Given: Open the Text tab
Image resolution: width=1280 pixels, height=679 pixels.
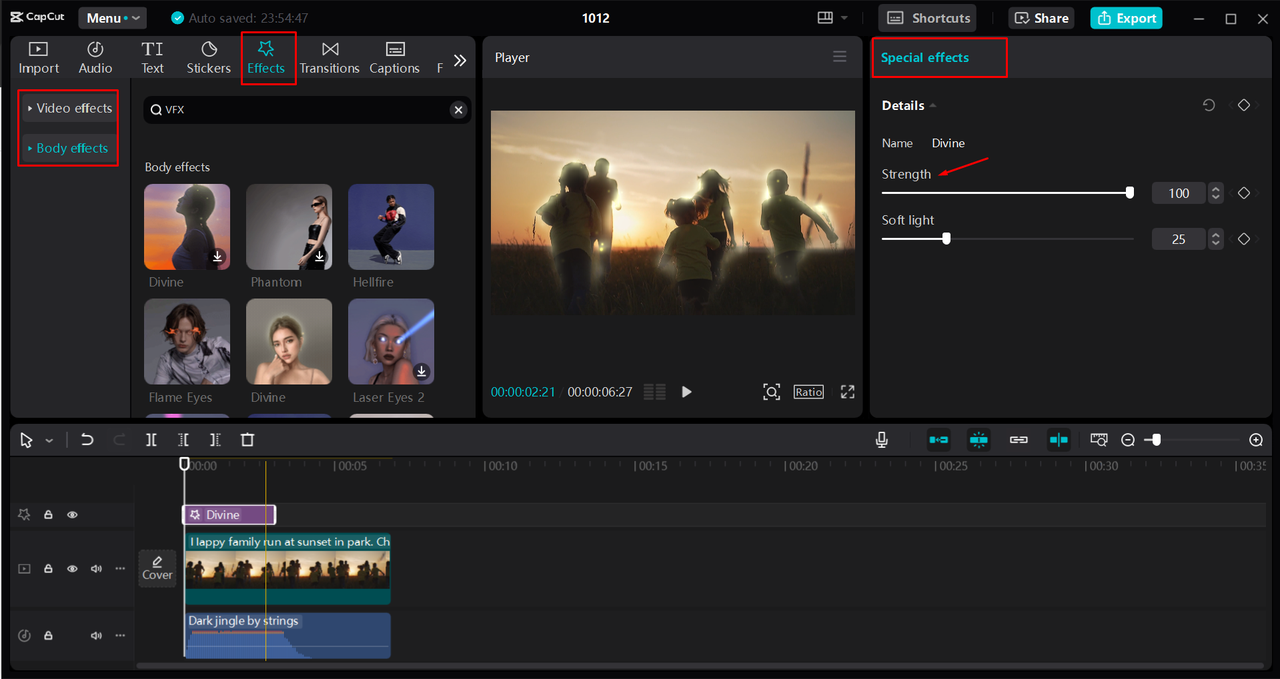Looking at the screenshot, I should click(152, 58).
